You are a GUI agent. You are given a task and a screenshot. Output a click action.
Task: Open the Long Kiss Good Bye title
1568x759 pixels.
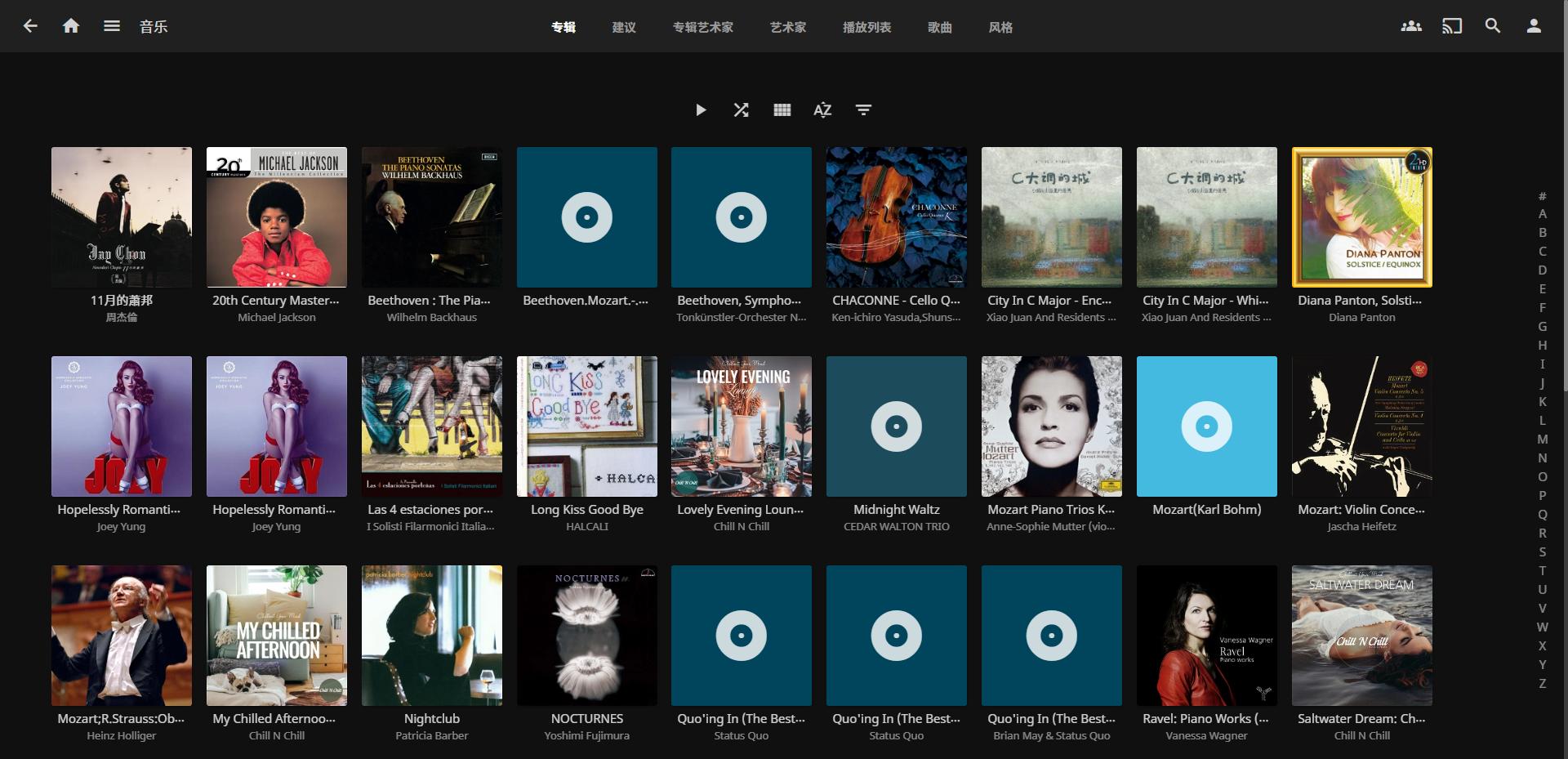[x=587, y=510]
